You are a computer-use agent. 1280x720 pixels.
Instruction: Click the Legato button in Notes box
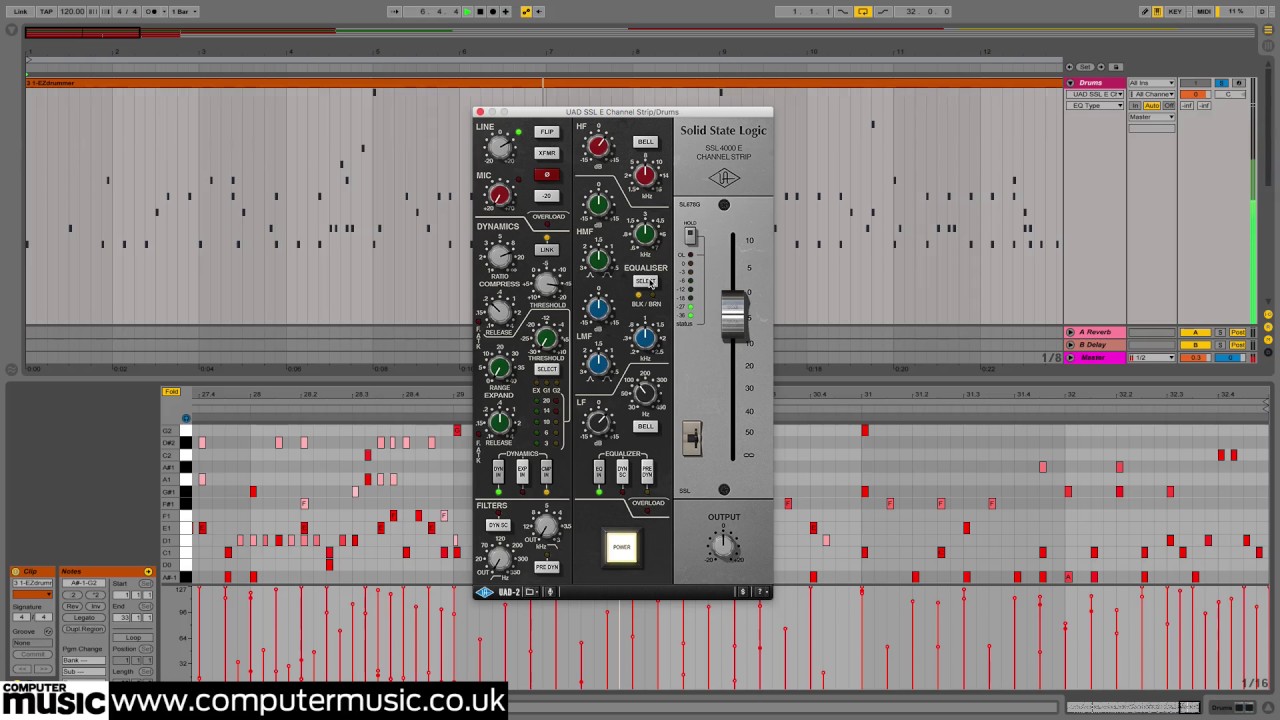click(84, 618)
